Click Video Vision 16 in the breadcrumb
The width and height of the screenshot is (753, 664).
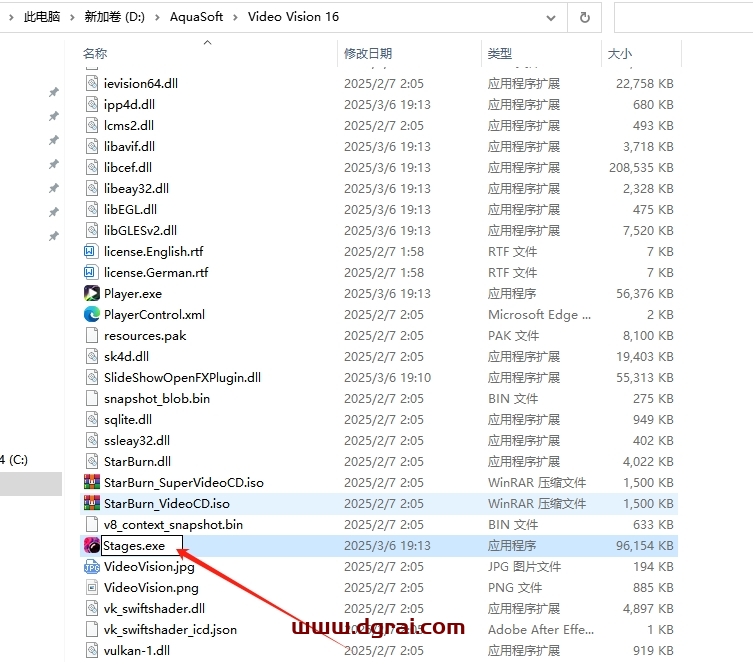pyautogui.click(x=293, y=17)
